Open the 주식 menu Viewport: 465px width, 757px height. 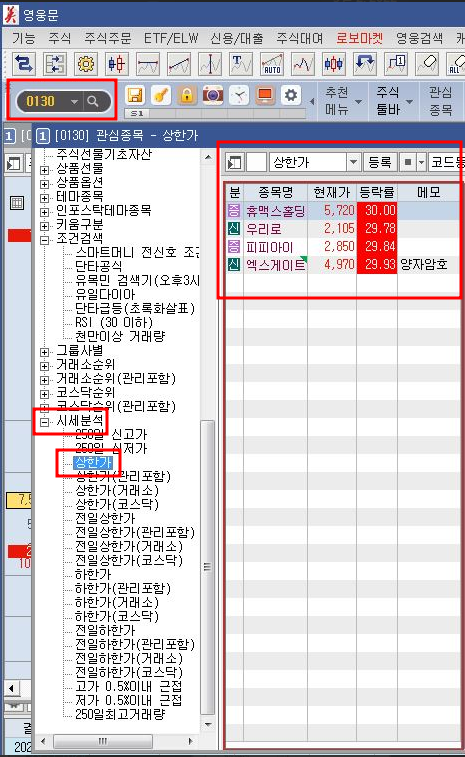pos(59,38)
